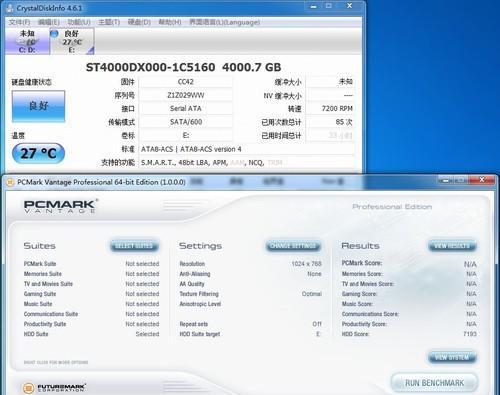Click the 良好 health status button
Image resolution: width=500 pixels, height=395 pixels.
38,106
